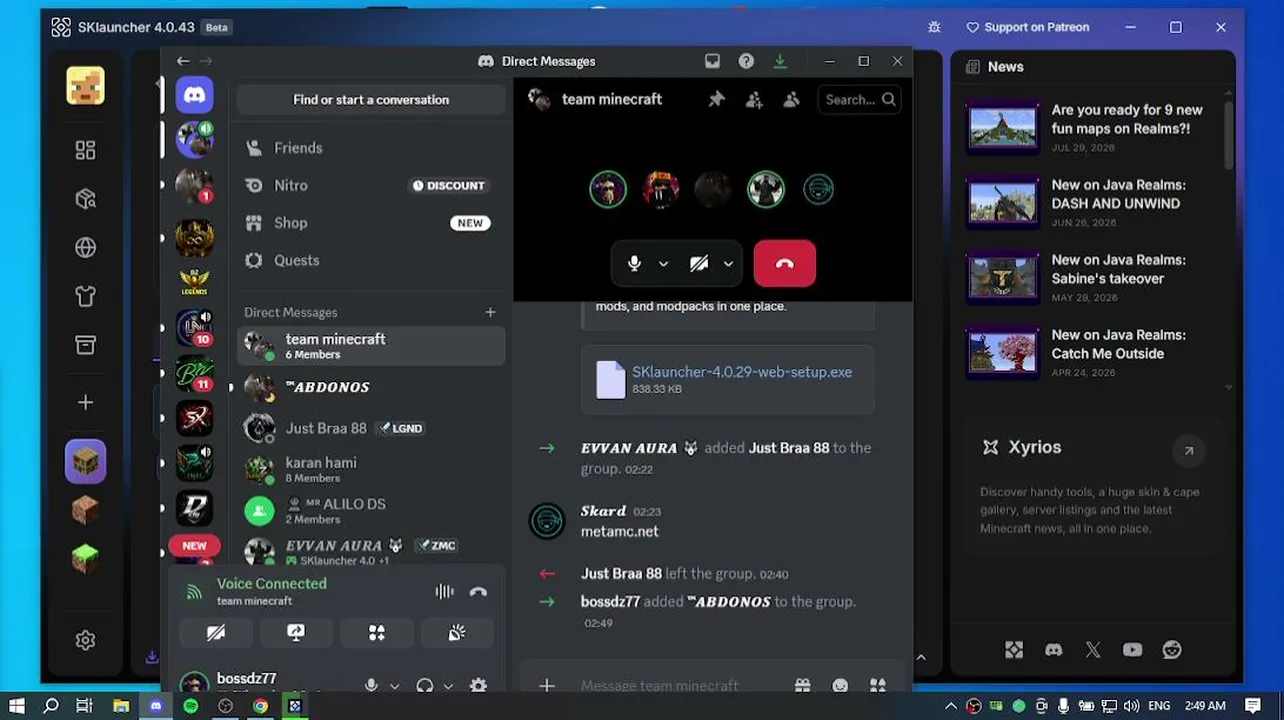Viewport: 1284px width, 720px height.
Task: Show hidden system tray icons
Action: [952, 706]
